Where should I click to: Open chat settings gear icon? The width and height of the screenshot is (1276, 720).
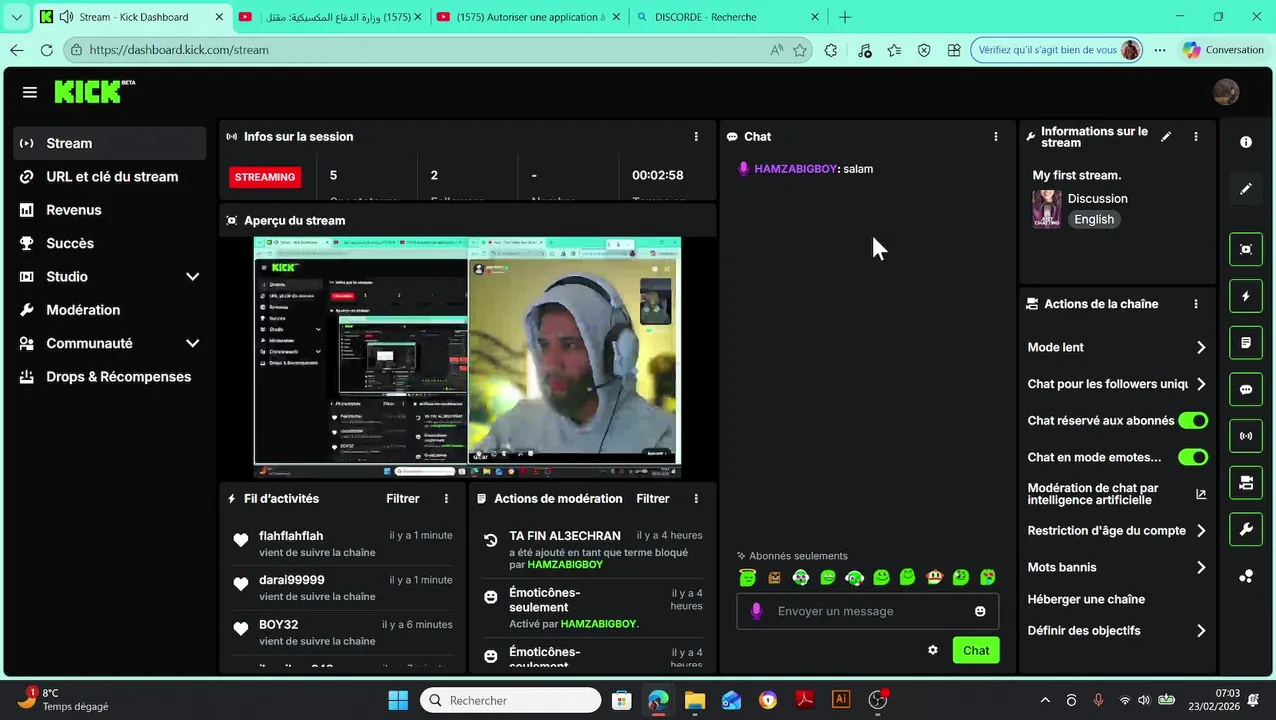(x=933, y=650)
